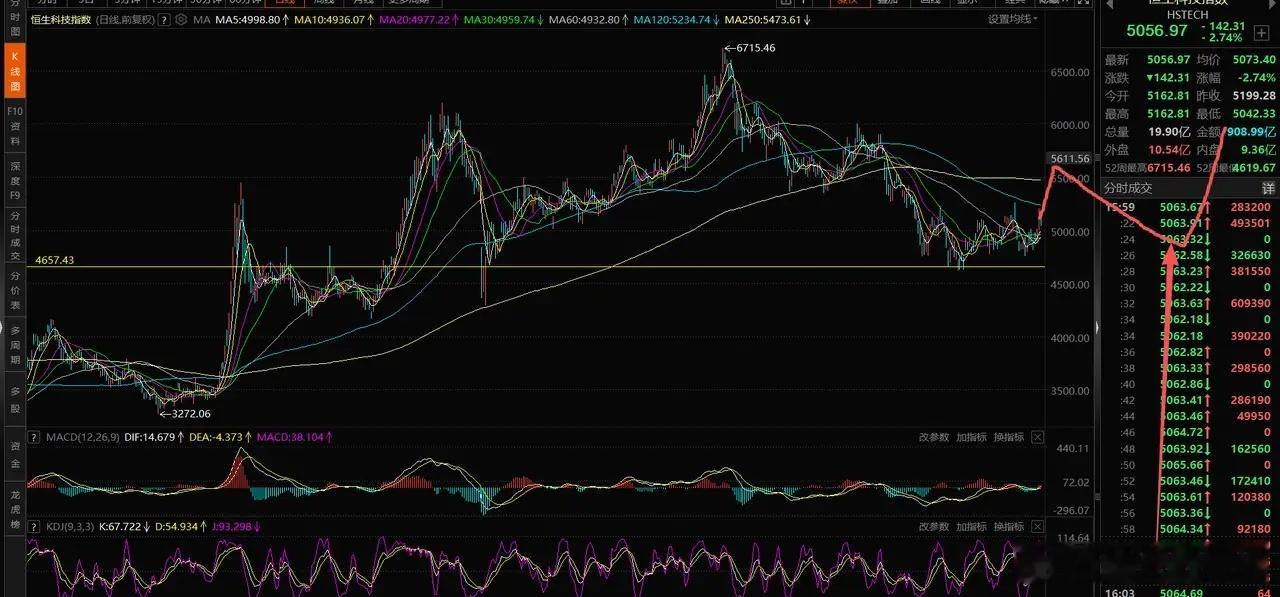The image size is (1280, 597).
Task: Click the MACD(12,26,9) indicator label
Action: click(x=84, y=437)
